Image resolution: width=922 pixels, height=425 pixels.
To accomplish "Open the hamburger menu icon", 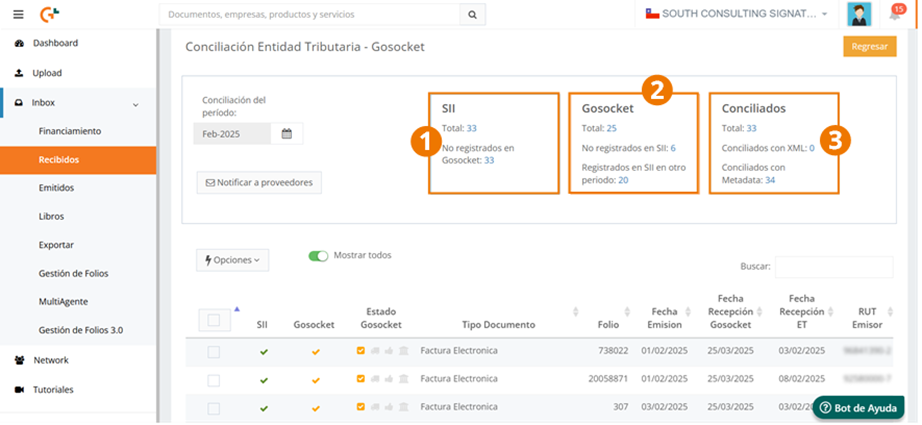I will coord(18,14).
